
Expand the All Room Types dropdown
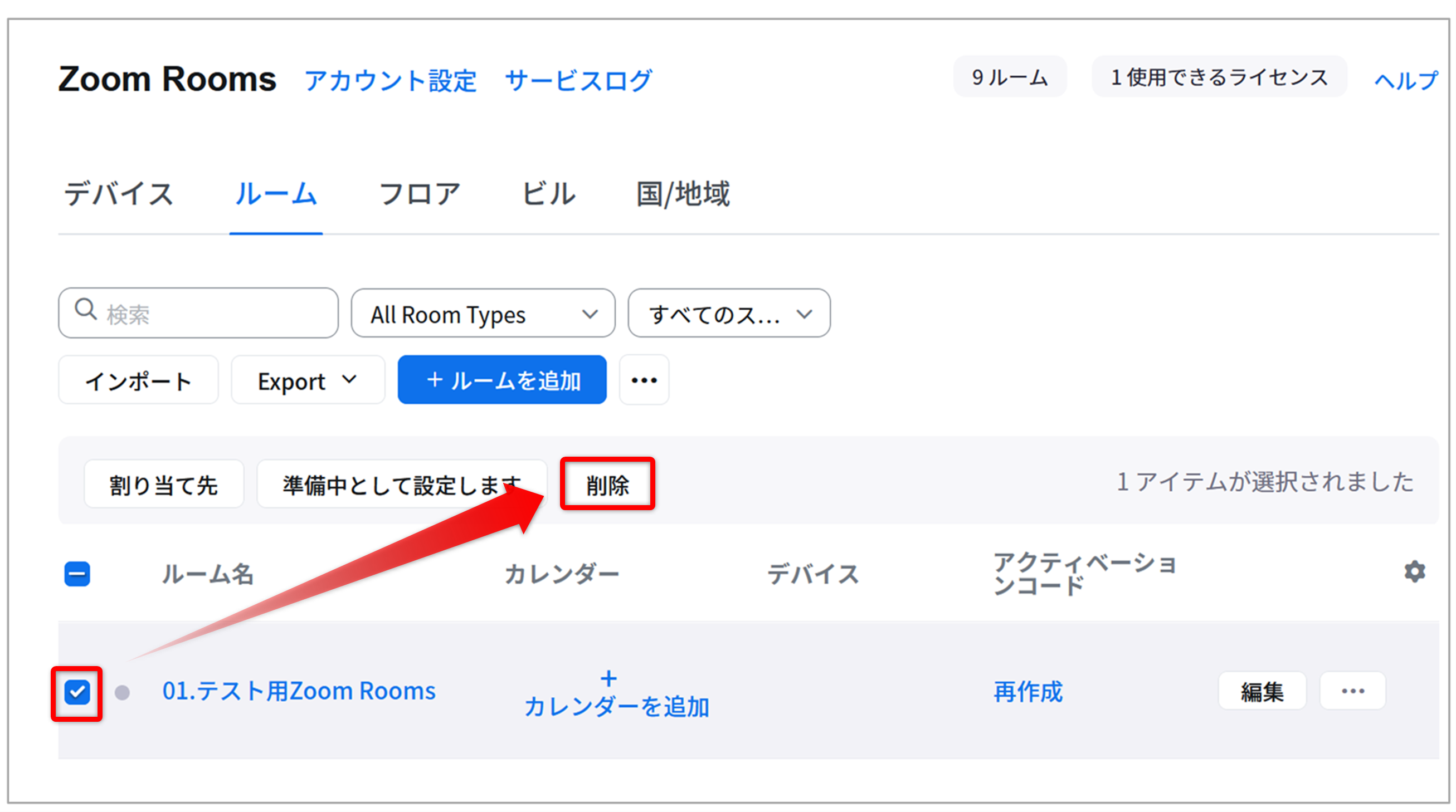click(483, 314)
